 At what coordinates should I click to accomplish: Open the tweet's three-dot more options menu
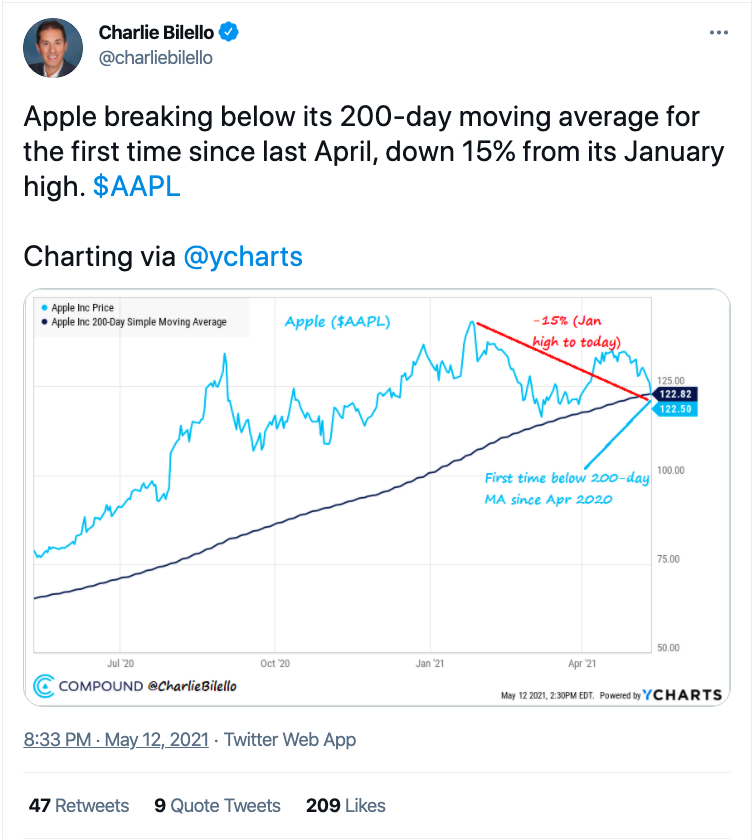719,33
